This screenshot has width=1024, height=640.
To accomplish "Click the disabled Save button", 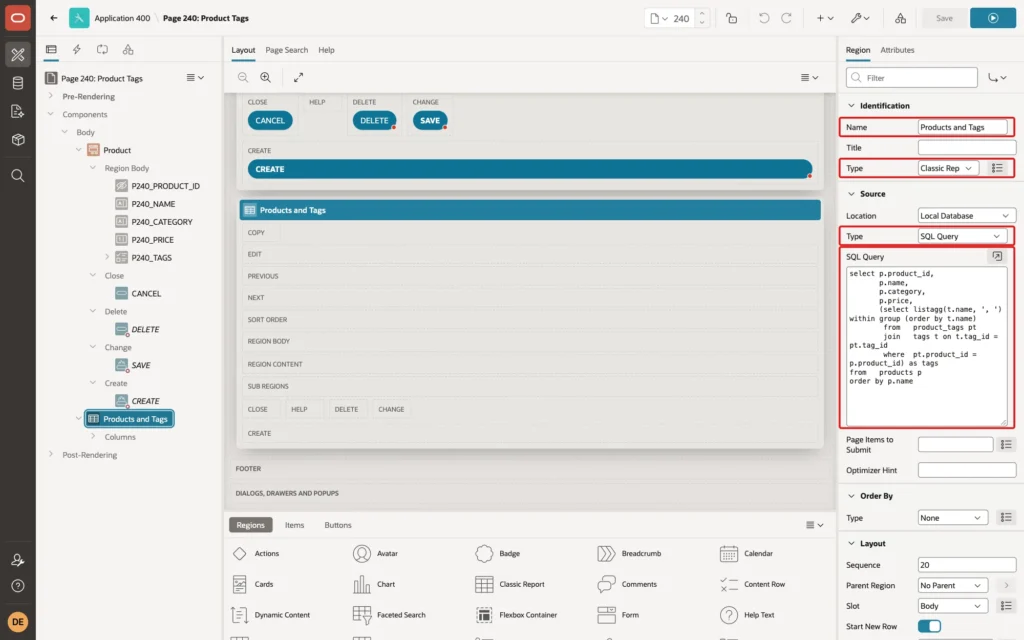I will [x=944, y=18].
